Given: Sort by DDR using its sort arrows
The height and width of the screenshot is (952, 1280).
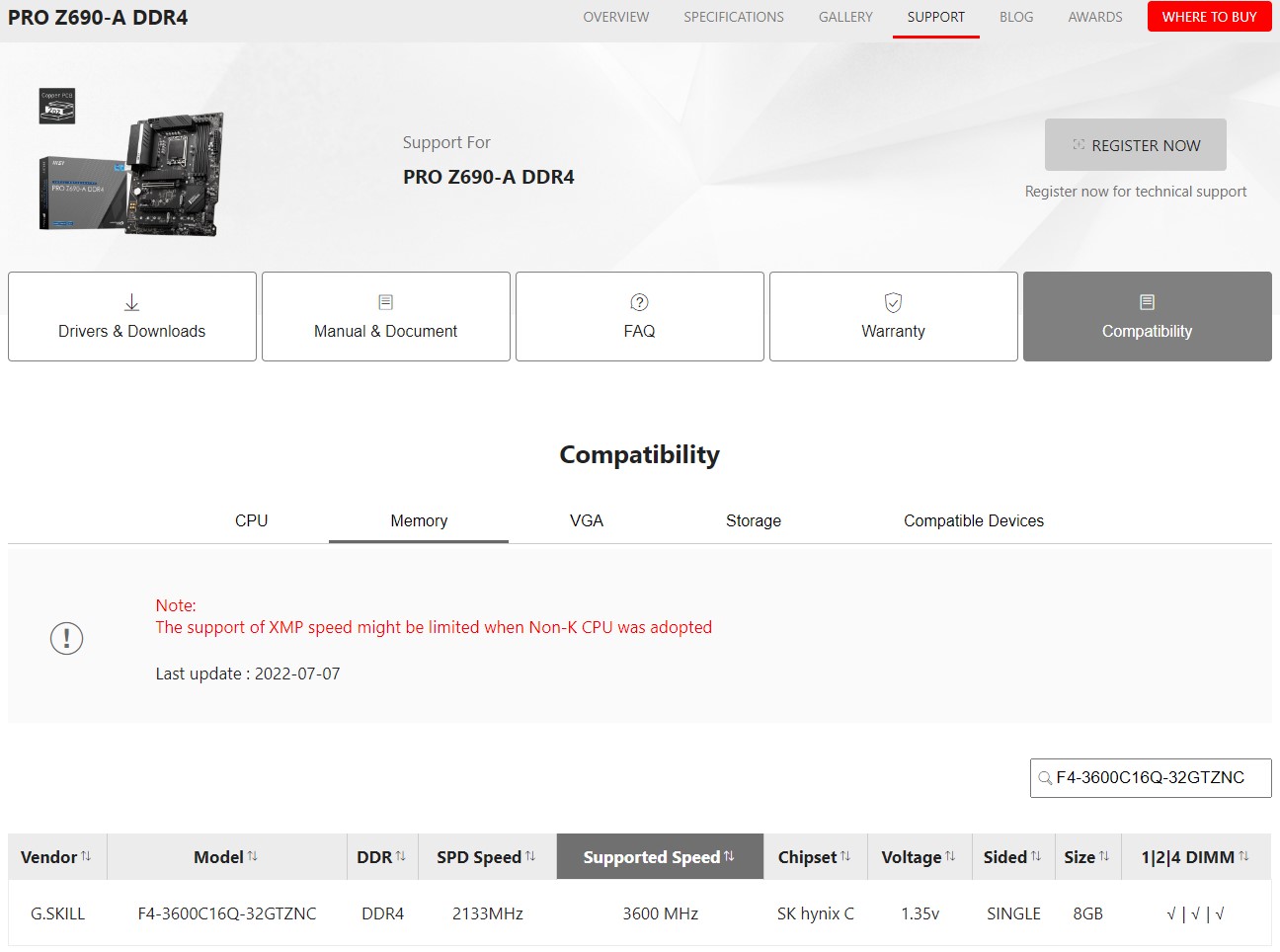Looking at the screenshot, I should click(401, 856).
